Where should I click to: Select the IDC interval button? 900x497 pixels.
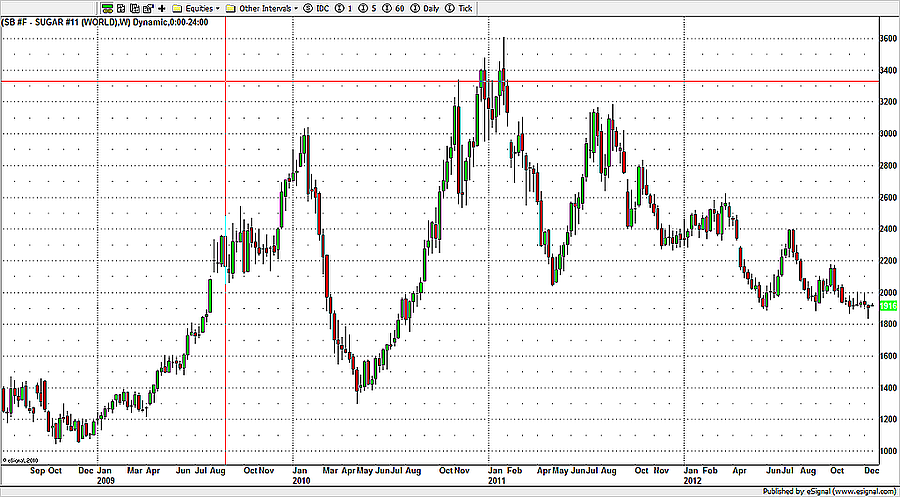pyautogui.click(x=320, y=7)
